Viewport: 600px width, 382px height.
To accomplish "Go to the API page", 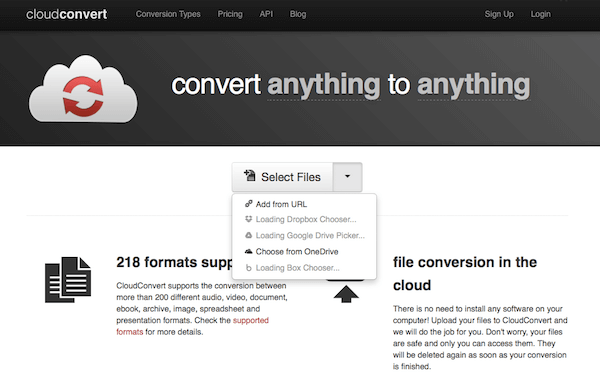I will [266, 14].
